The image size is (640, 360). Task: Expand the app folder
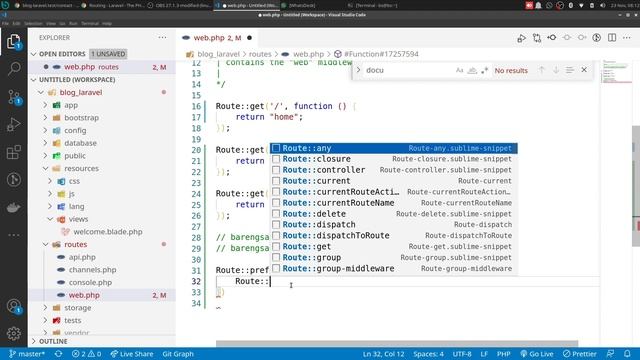(x=45, y=105)
